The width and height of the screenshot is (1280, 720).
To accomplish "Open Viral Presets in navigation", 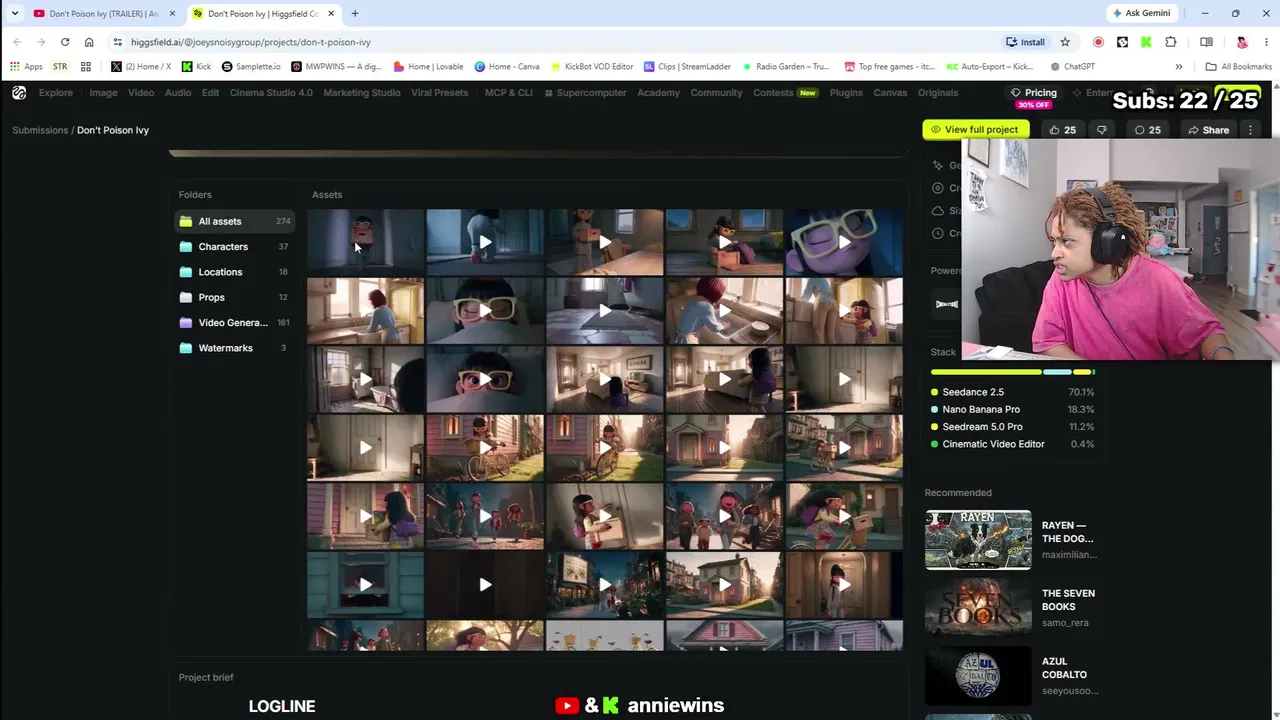I will tap(439, 93).
